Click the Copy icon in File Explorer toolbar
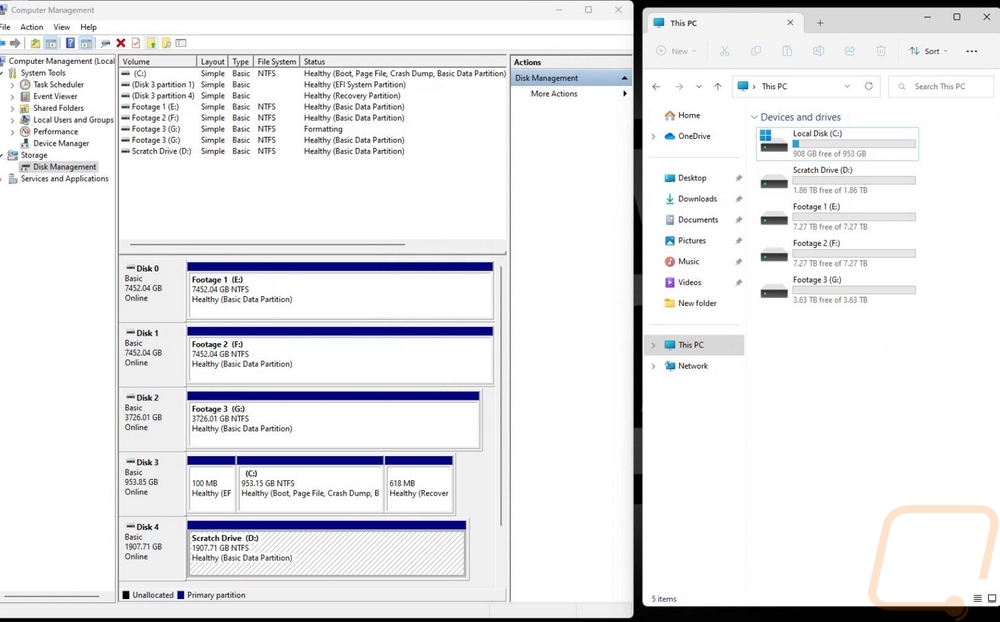Viewport: 1000px width, 622px height. [756, 51]
